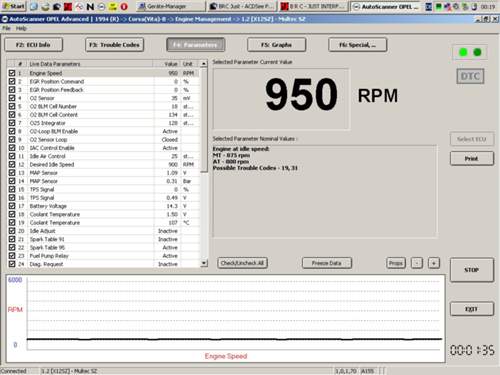This screenshot has width=500, height=375.
Task: Open F5: Graphs page
Action: click(276, 45)
